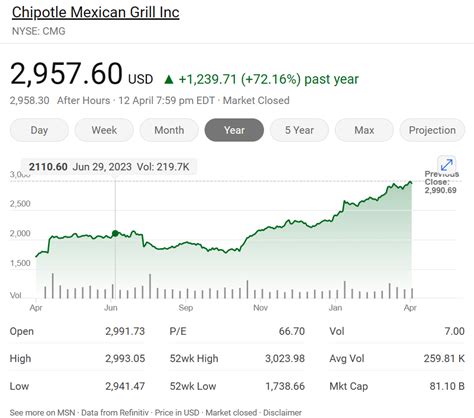Expand the chart to fullscreen view
The height and width of the screenshot is (418, 474).
(x=446, y=165)
